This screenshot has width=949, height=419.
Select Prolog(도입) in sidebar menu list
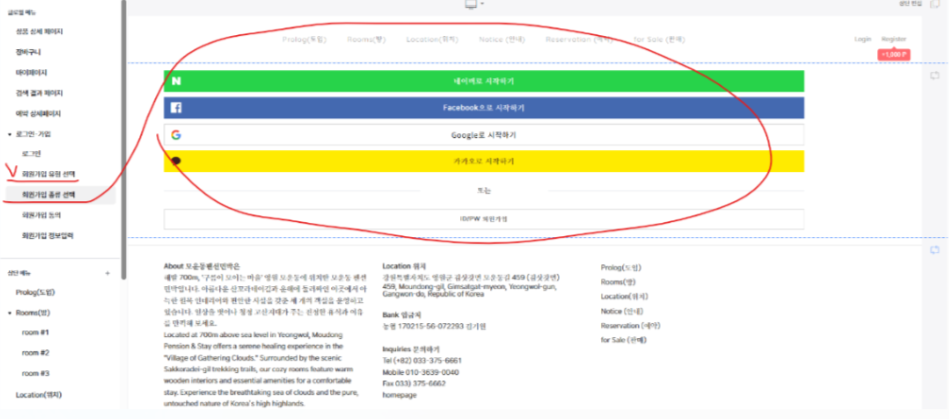pos(35,292)
